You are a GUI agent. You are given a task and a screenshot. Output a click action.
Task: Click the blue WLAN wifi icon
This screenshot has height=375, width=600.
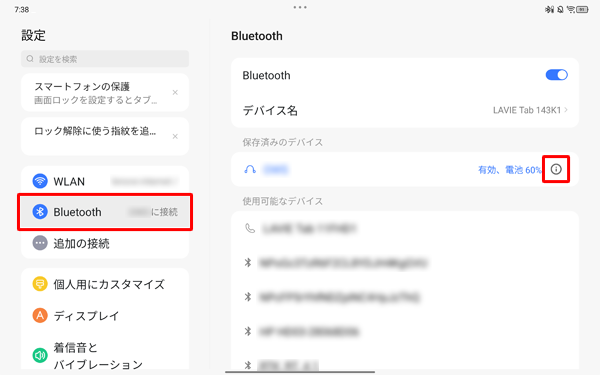point(40,181)
